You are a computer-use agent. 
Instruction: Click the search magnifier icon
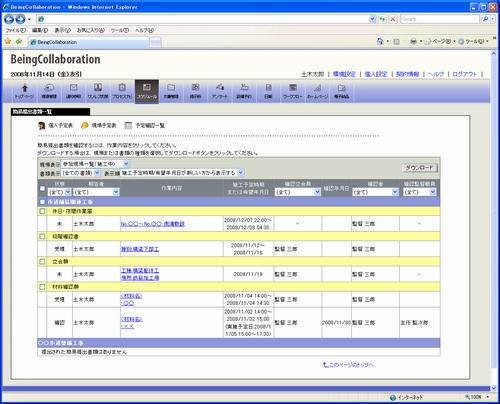485,19
